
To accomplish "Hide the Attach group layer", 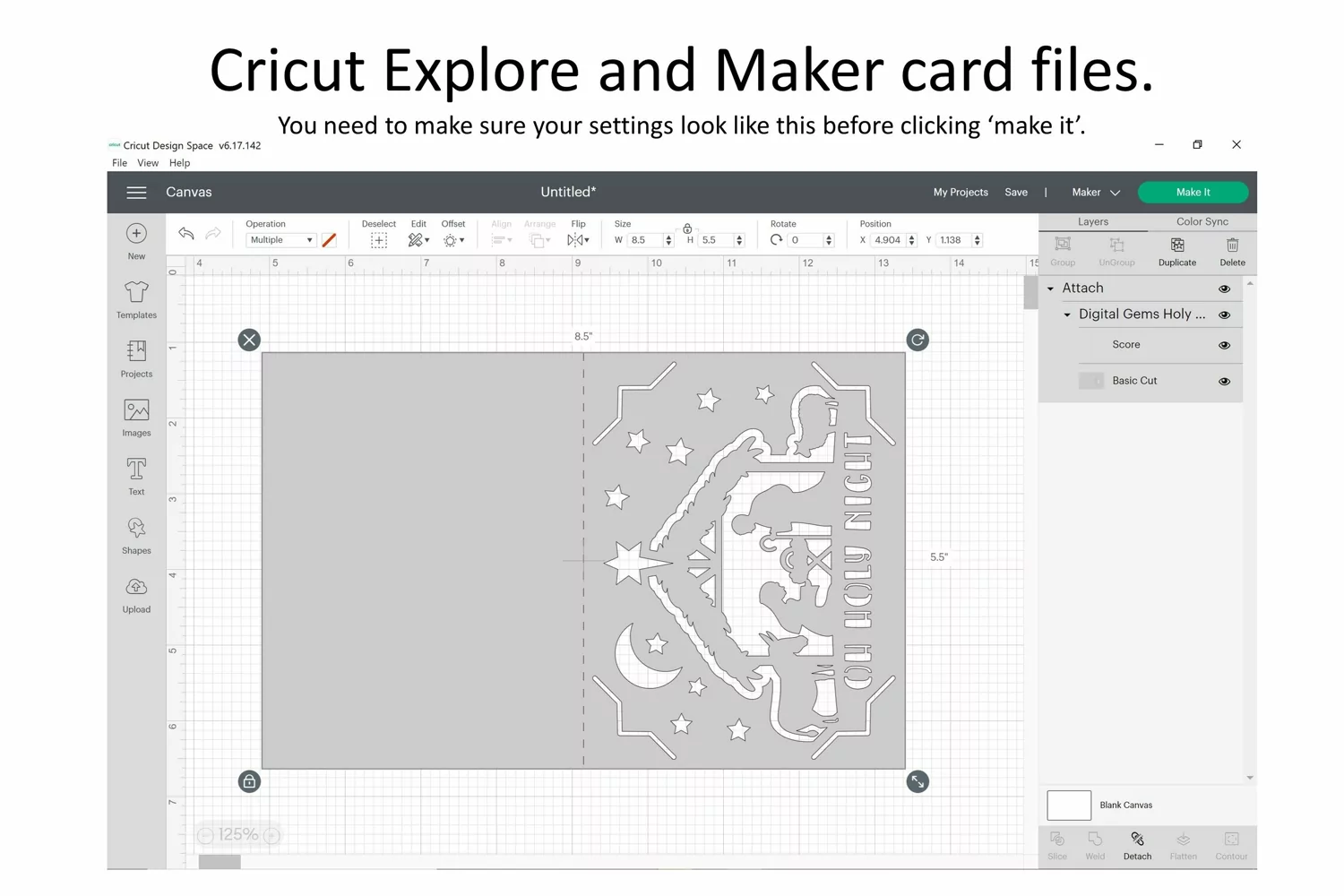I will (x=1224, y=289).
